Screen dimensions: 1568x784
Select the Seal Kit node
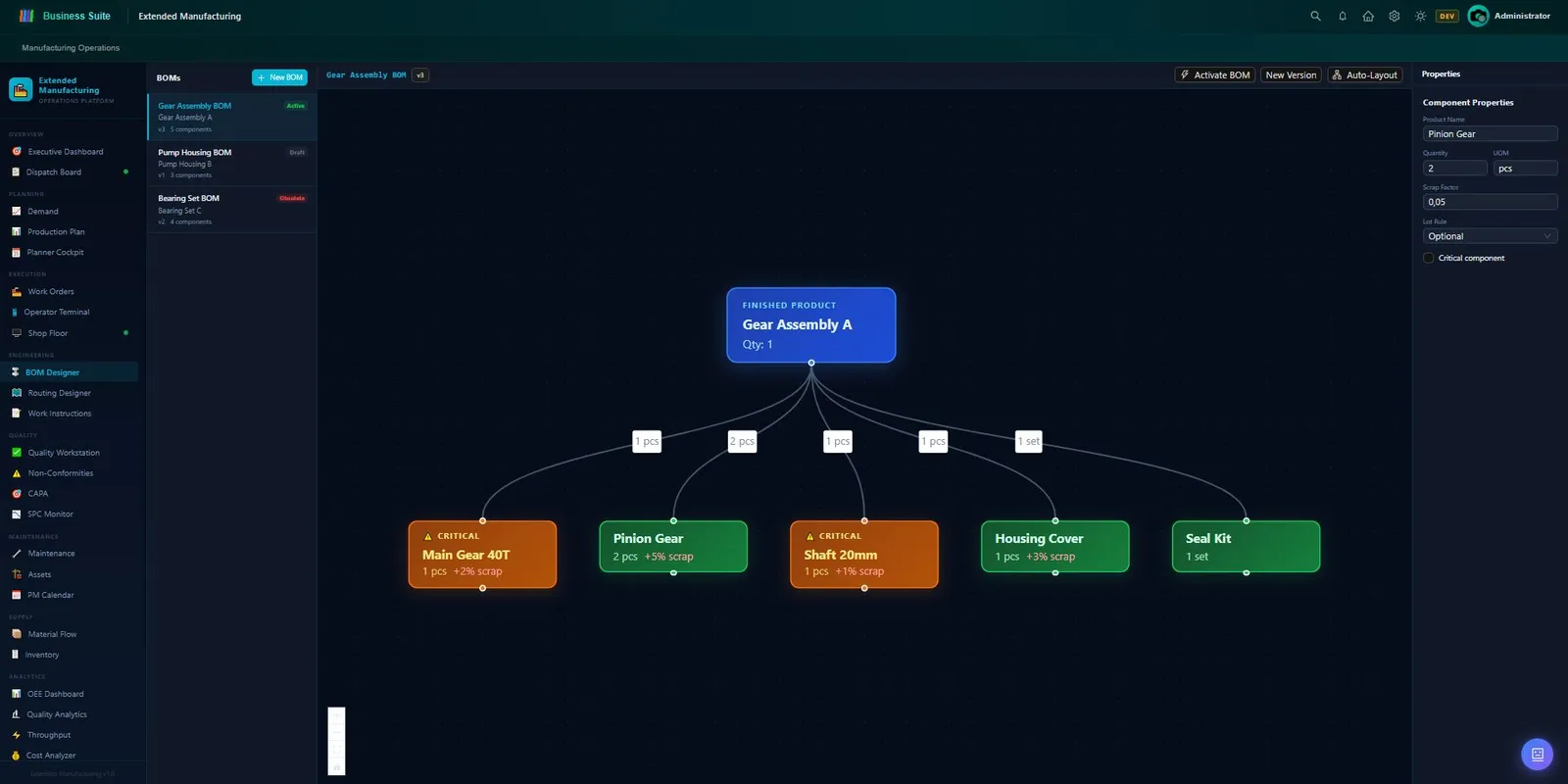(x=1246, y=547)
